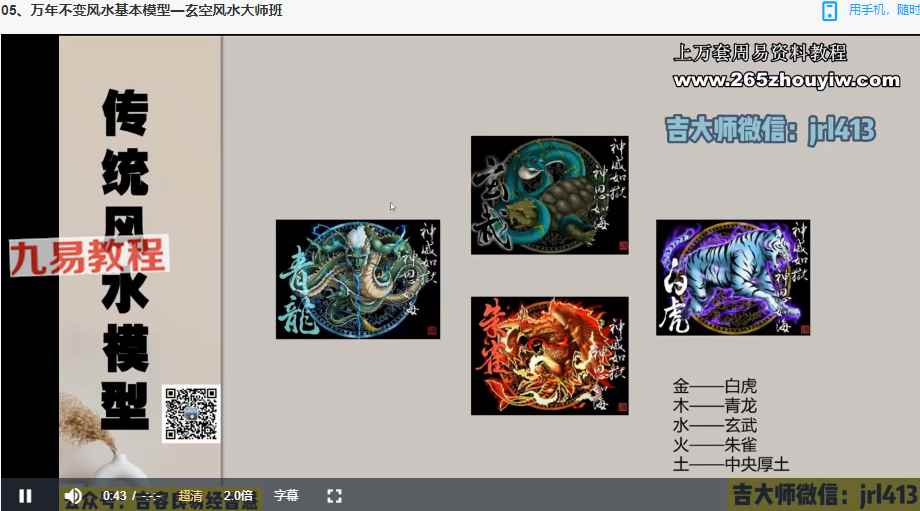This screenshot has width=920, height=511.
Task: Click the 玄武 turtle-snake image
Action: click(550, 195)
